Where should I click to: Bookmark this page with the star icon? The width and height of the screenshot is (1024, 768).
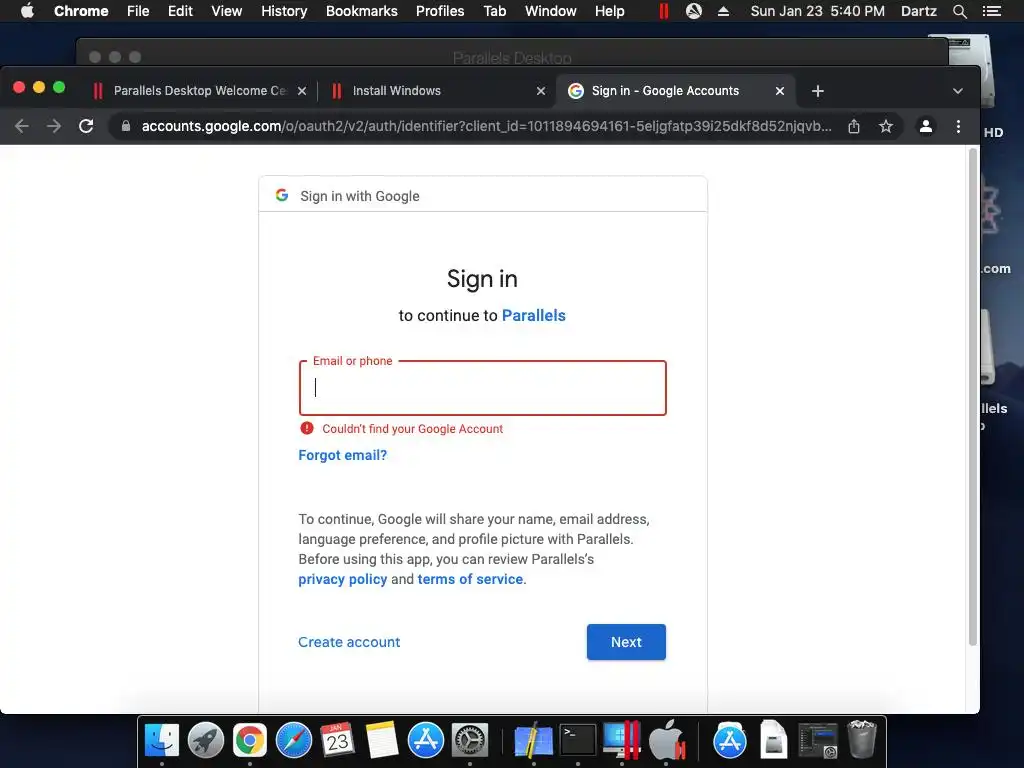point(886,126)
